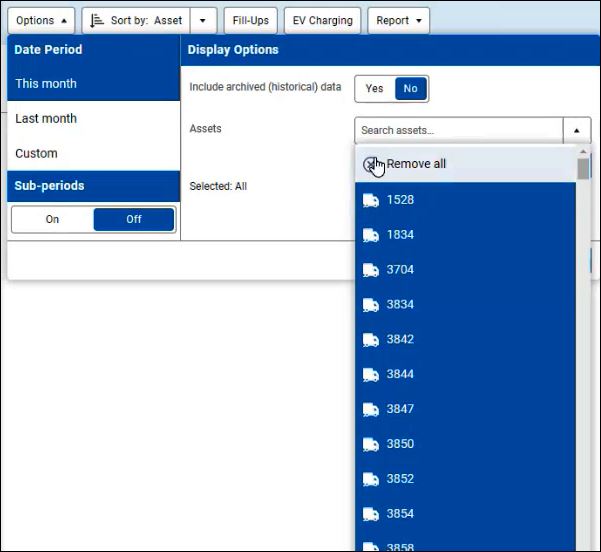Open the EV Charging view

point(322,20)
